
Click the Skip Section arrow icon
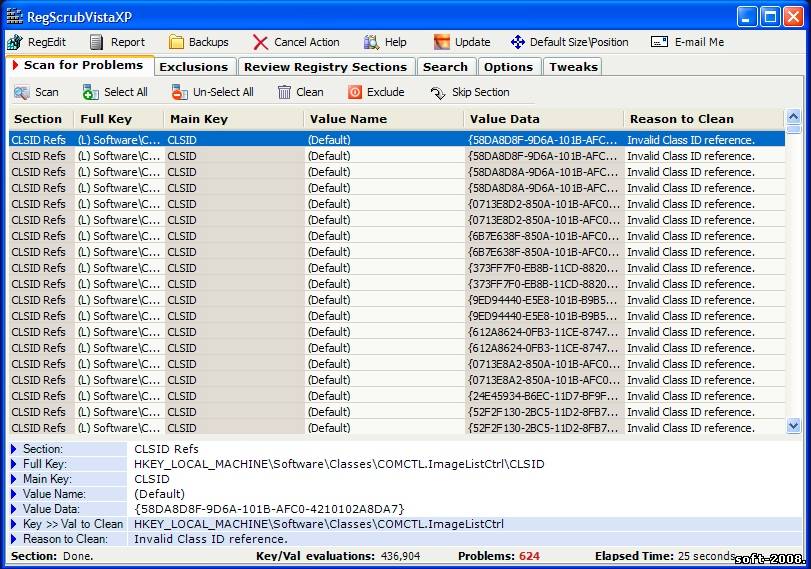pyautogui.click(x=438, y=93)
